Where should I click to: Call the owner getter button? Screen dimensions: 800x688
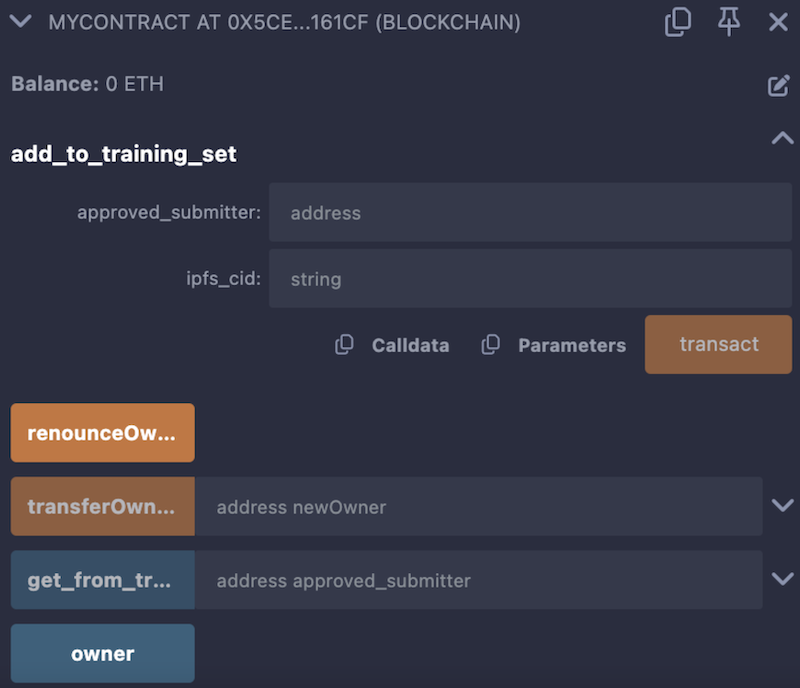coord(102,654)
